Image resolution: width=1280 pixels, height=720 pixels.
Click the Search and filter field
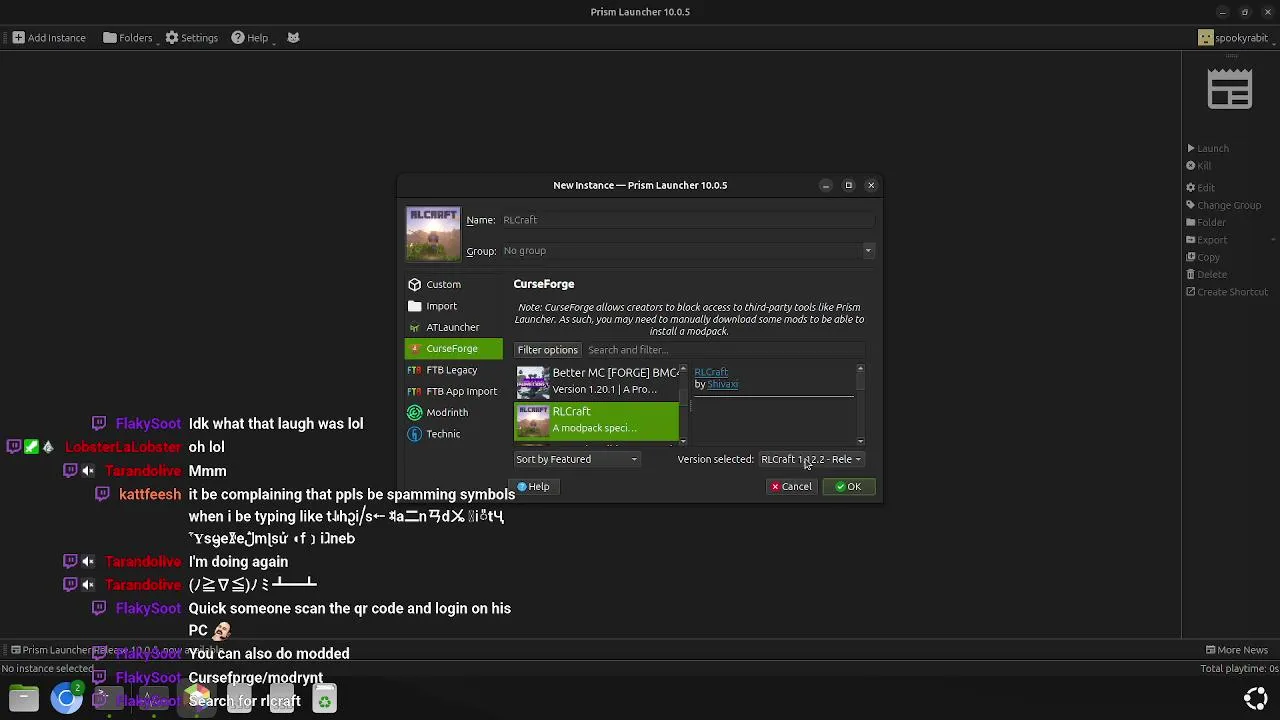point(724,350)
